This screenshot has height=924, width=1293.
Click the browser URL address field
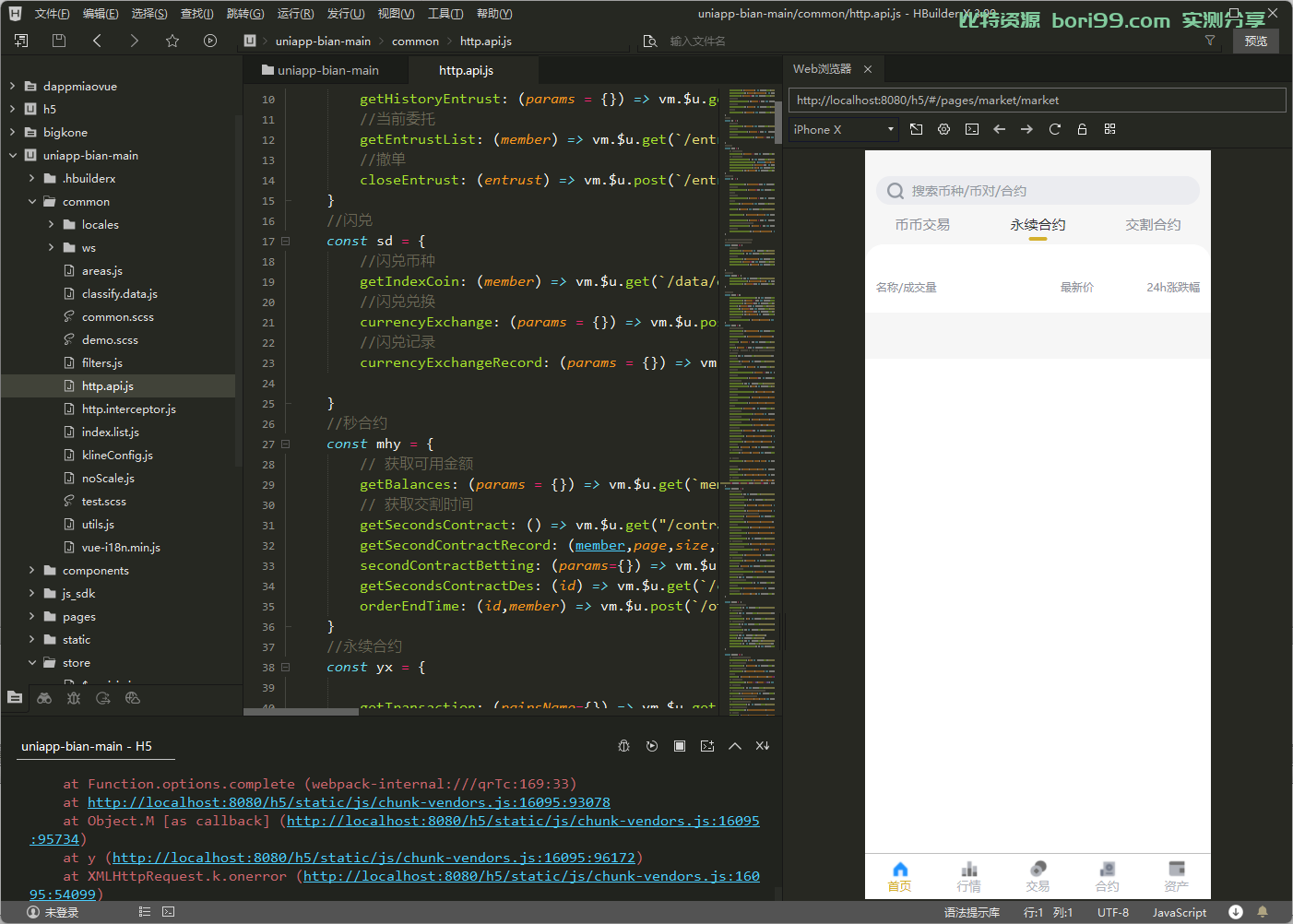point(1037,100)
